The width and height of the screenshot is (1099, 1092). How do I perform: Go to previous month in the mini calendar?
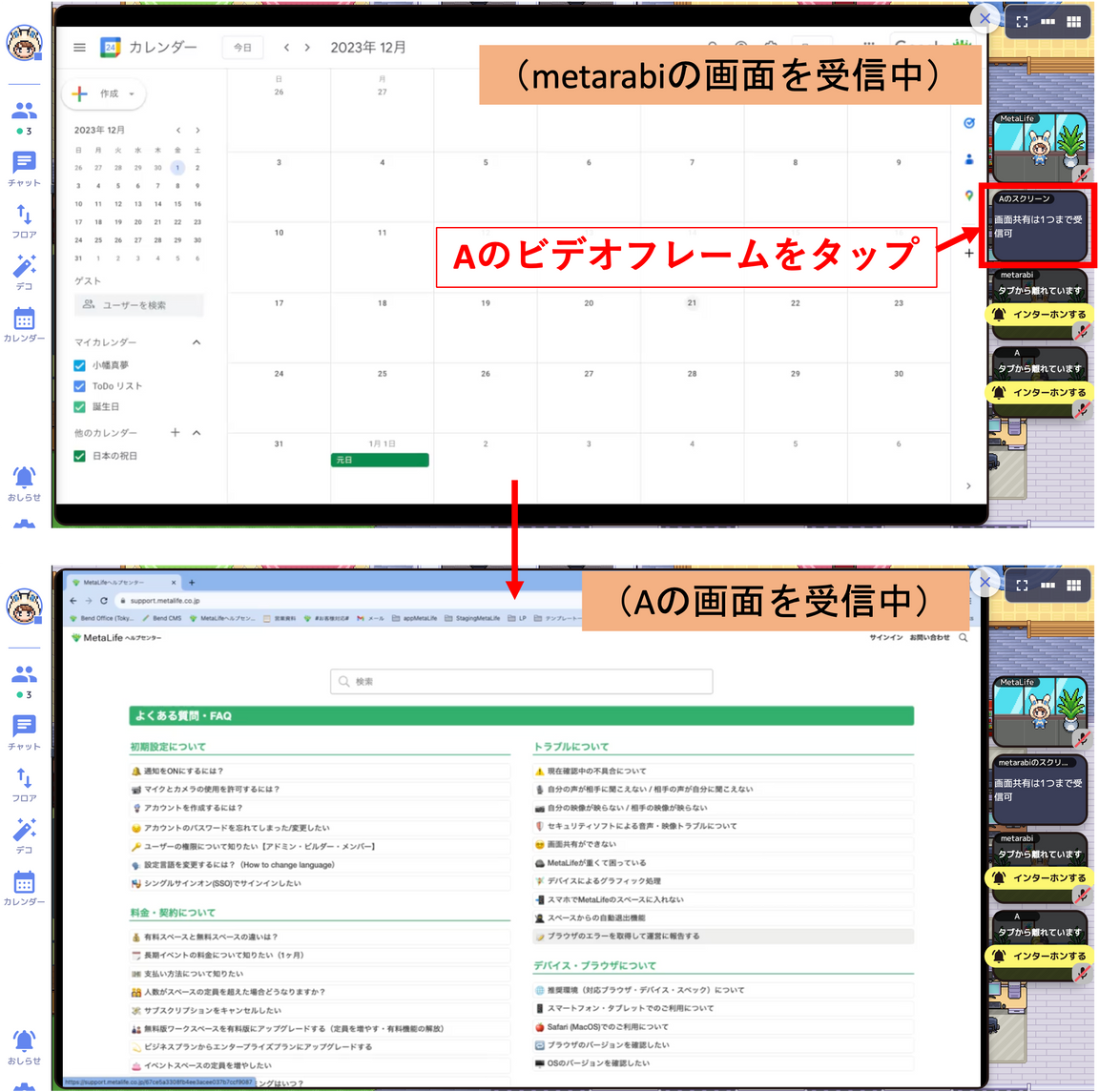[x=178, y=131]
